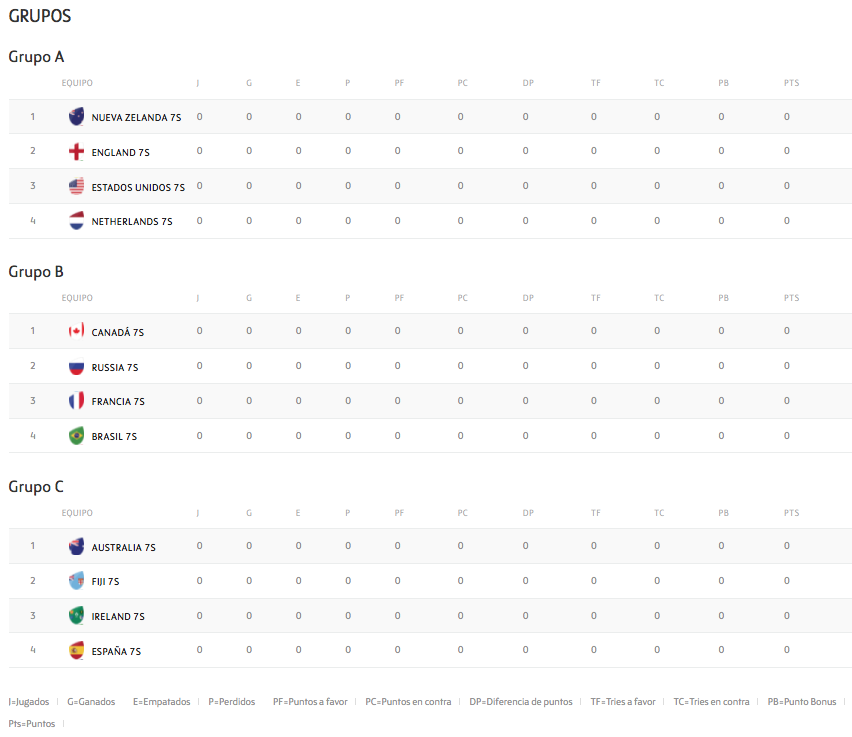Viewport: 852px width, 737px height.
Task: Click the Russia 7s flag icon
Action: 76,367
